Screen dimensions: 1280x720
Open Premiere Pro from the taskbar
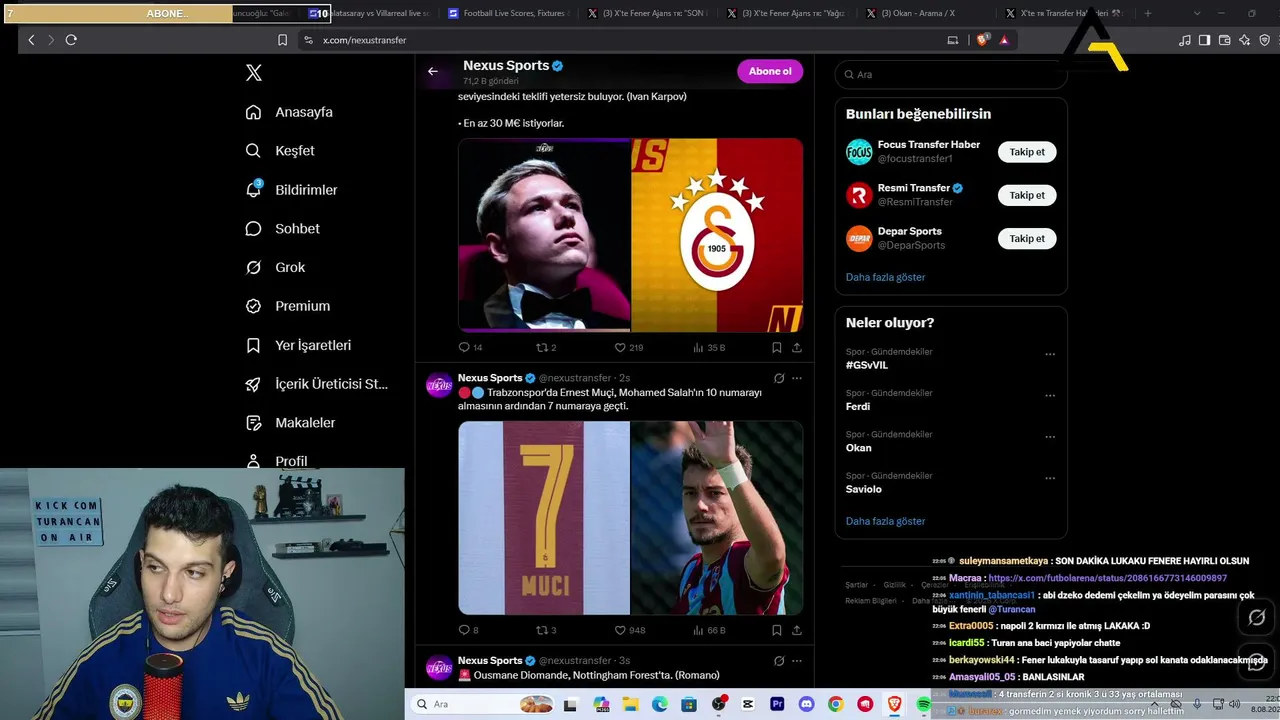[777, 704]
